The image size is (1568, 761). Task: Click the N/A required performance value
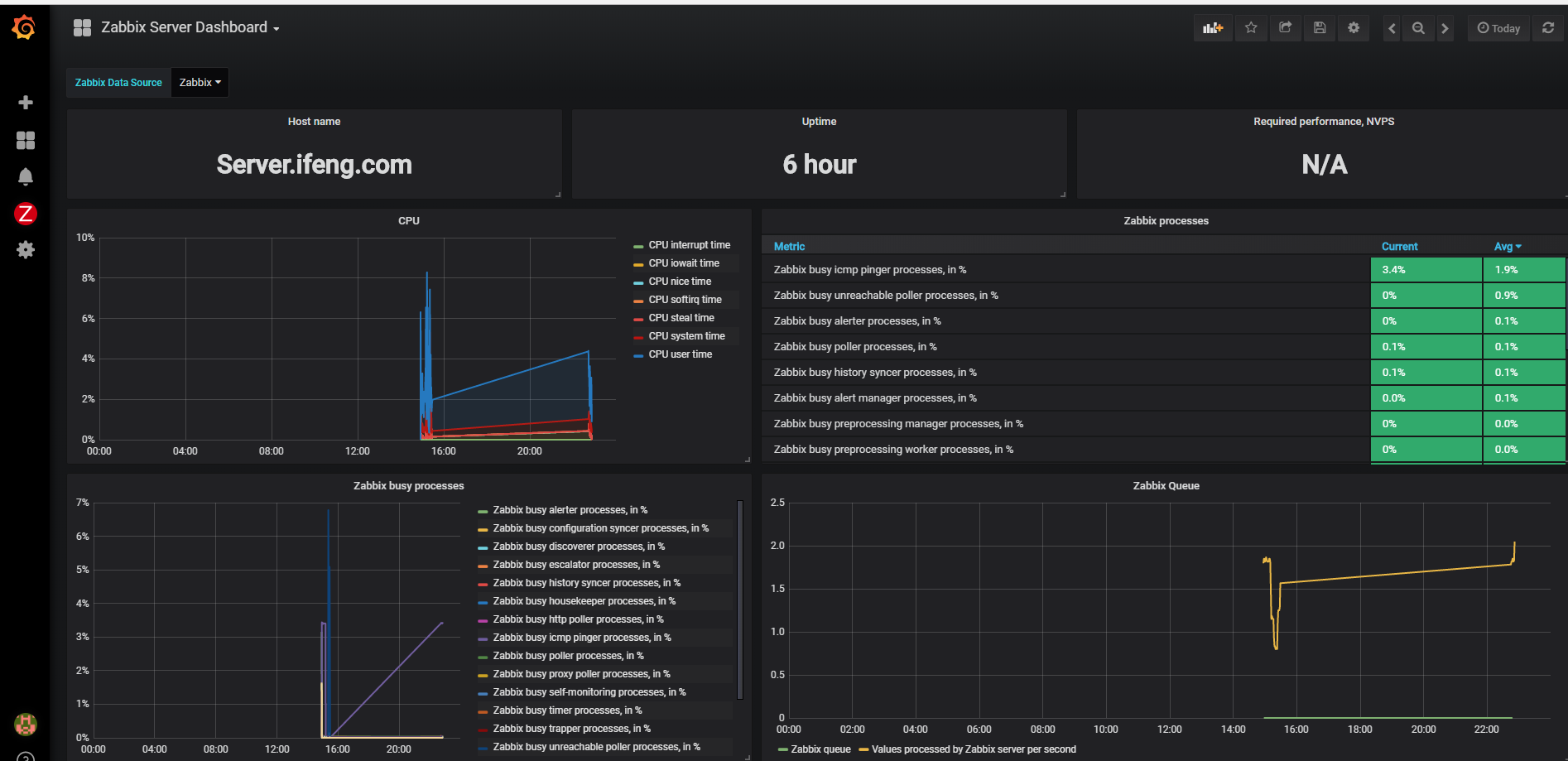pos(1324,165)
